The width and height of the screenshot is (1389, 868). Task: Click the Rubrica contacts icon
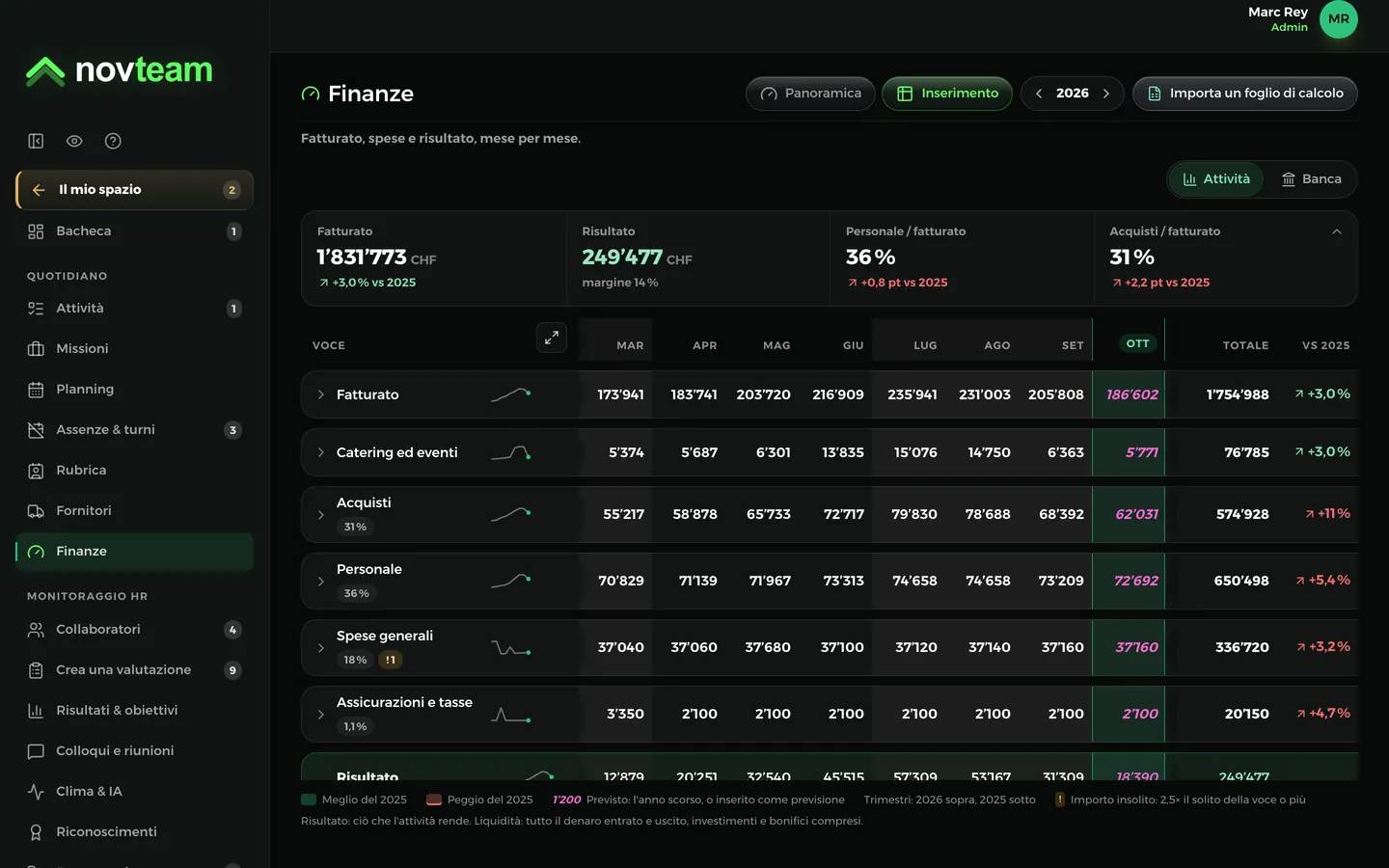(x=36, y=471)
